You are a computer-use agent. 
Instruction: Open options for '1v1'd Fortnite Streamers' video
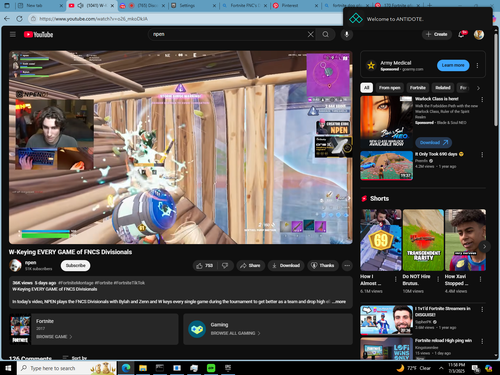pyautogui.click(x=482, y=309)
